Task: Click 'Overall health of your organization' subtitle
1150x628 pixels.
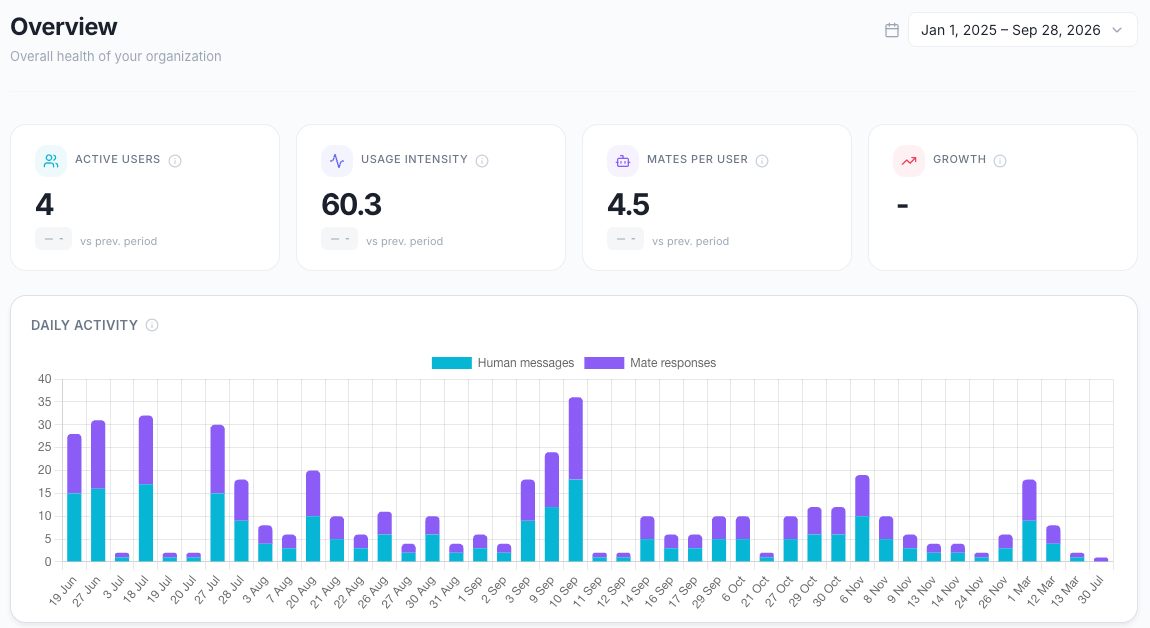Action: point(116,56)
